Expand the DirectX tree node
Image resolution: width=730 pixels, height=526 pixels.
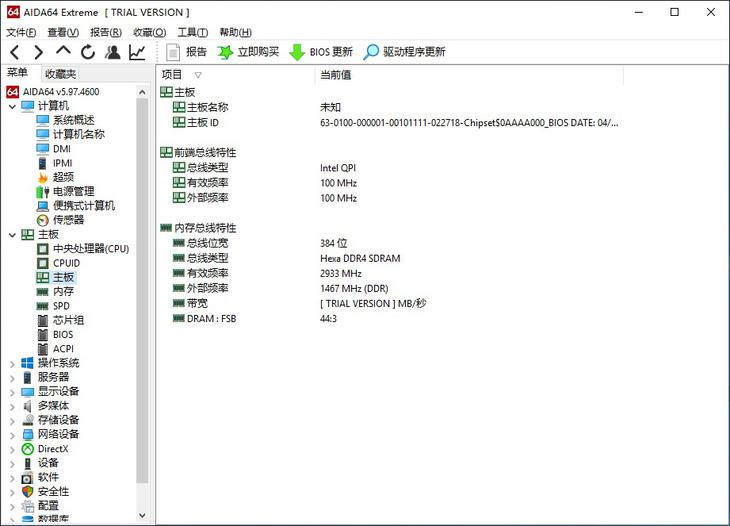pyautogui.click(x=13, y=450)
